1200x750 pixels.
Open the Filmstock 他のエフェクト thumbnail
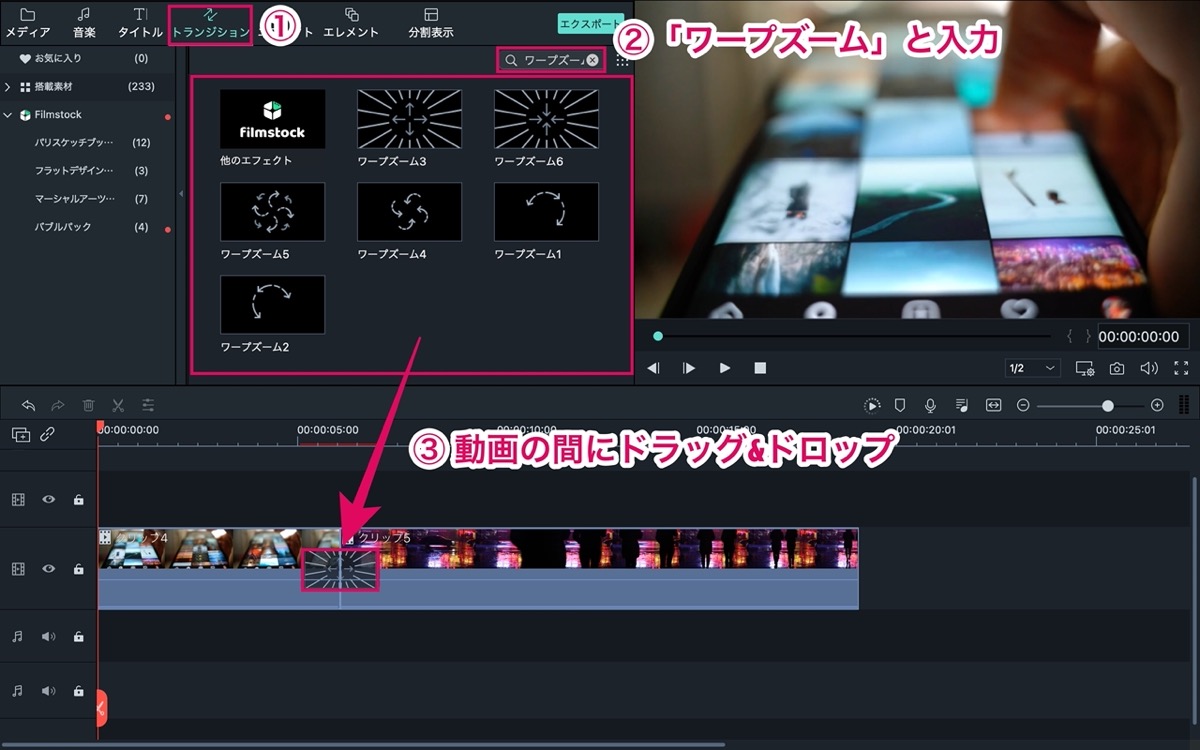pyautogui.click(x=272, y=119)
